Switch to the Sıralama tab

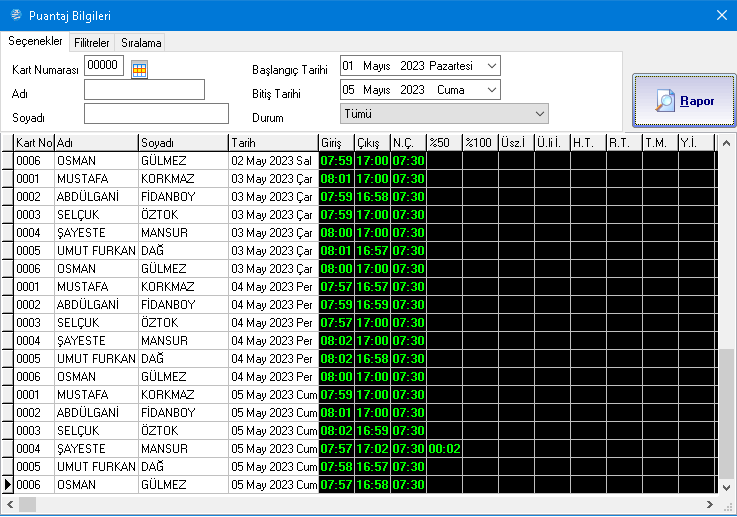[x=141, y=43]
